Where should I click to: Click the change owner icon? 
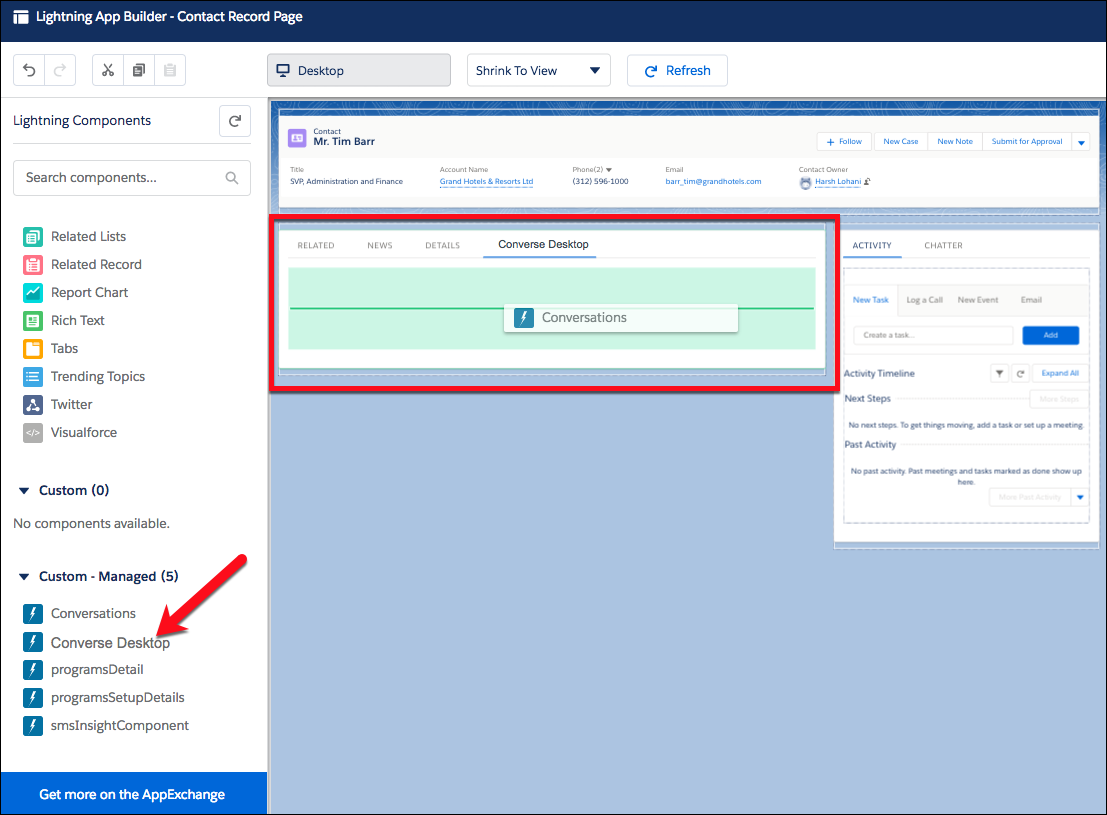tap(868, 182)
